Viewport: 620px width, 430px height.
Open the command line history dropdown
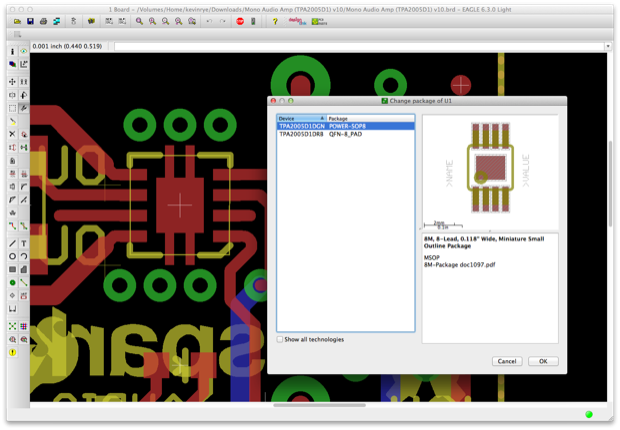608,46
